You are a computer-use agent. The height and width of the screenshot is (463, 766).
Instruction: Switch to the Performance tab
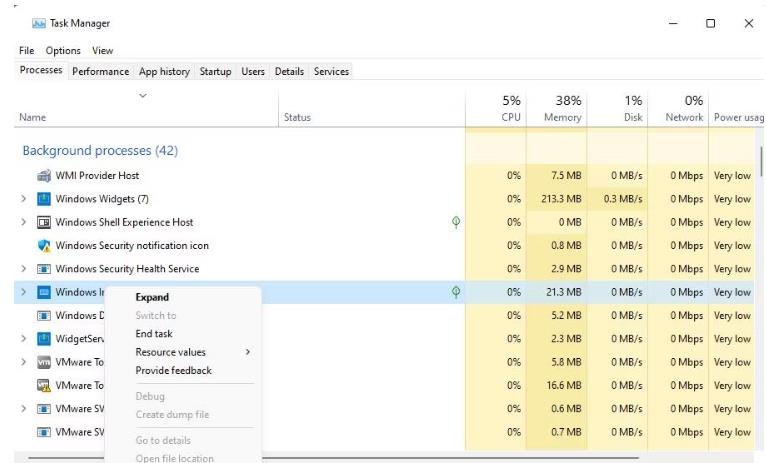pos(101,71)
